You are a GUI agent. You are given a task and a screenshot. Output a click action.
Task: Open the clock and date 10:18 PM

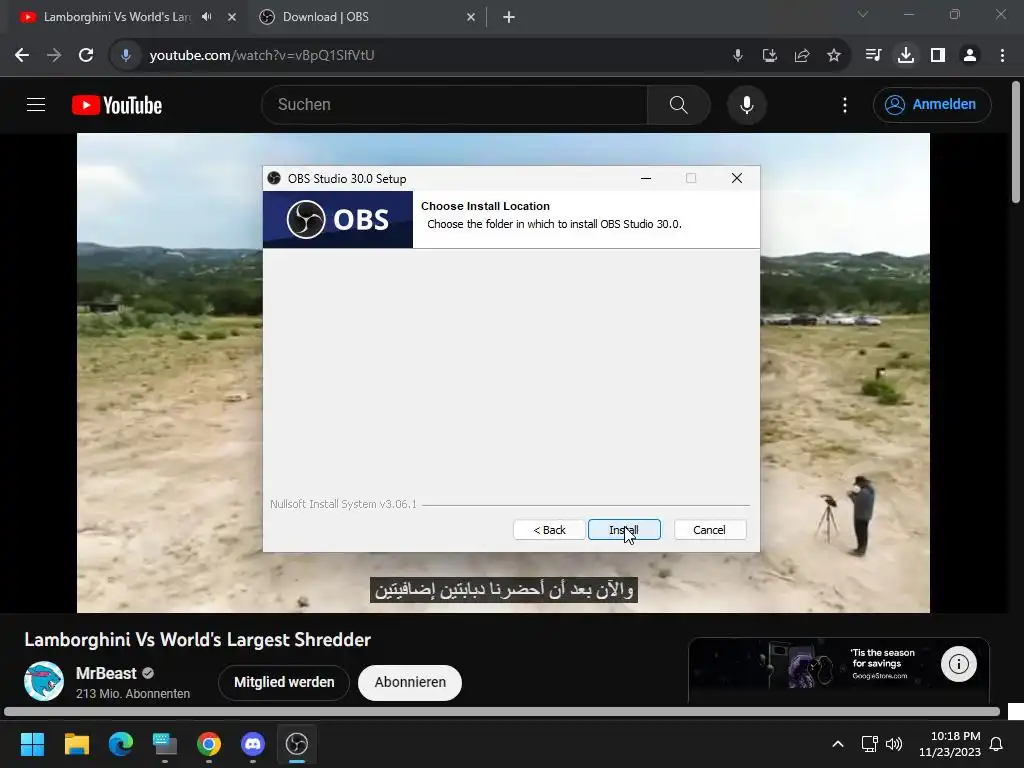coord(950,744)
